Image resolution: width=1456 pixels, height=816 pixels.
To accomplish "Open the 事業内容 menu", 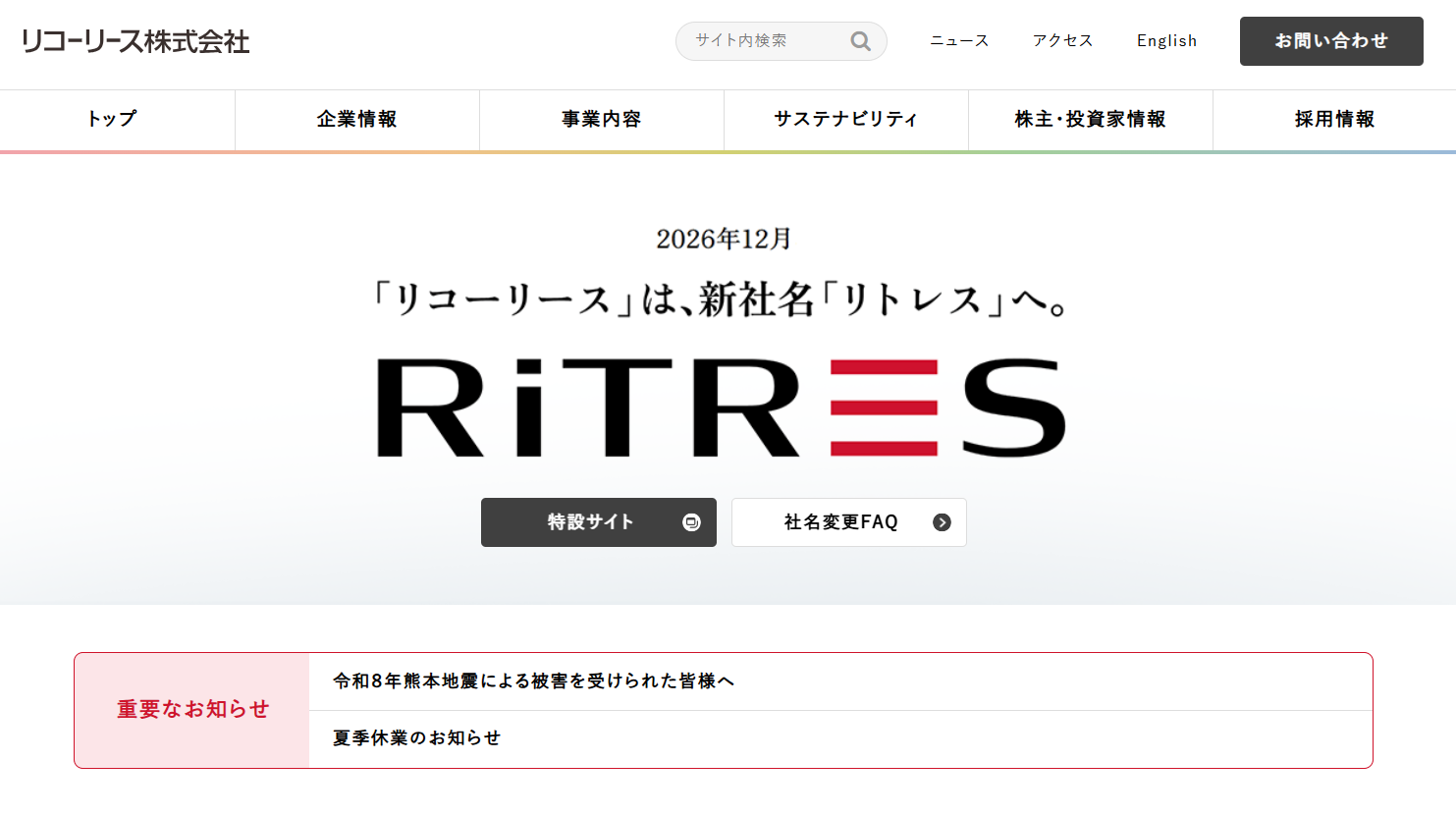I will [602, 120].
